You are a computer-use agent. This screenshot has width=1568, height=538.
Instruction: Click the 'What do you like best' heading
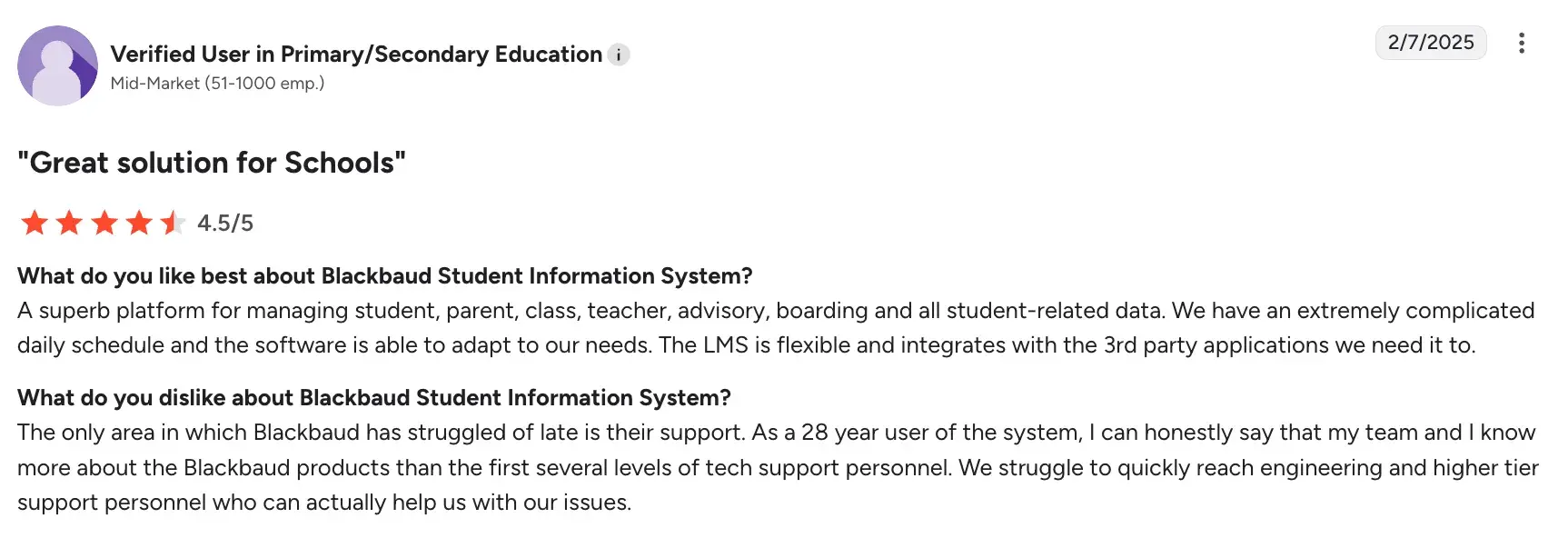385,275
